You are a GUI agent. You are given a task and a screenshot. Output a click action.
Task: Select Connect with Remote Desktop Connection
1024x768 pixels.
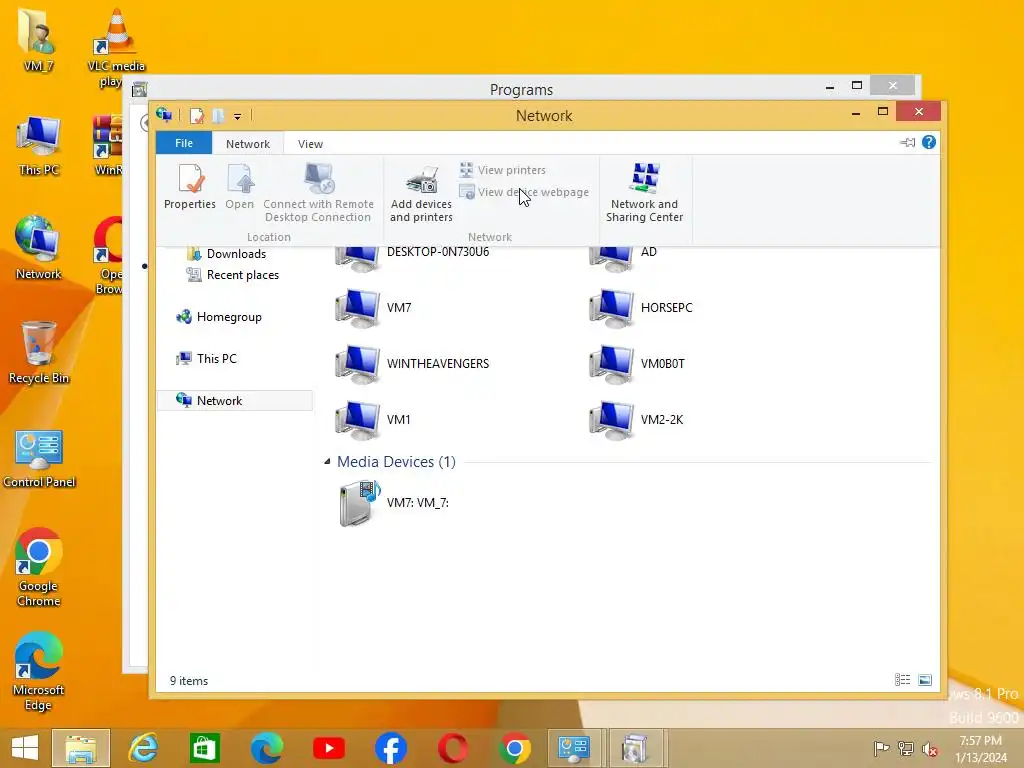tap(319, 193)
